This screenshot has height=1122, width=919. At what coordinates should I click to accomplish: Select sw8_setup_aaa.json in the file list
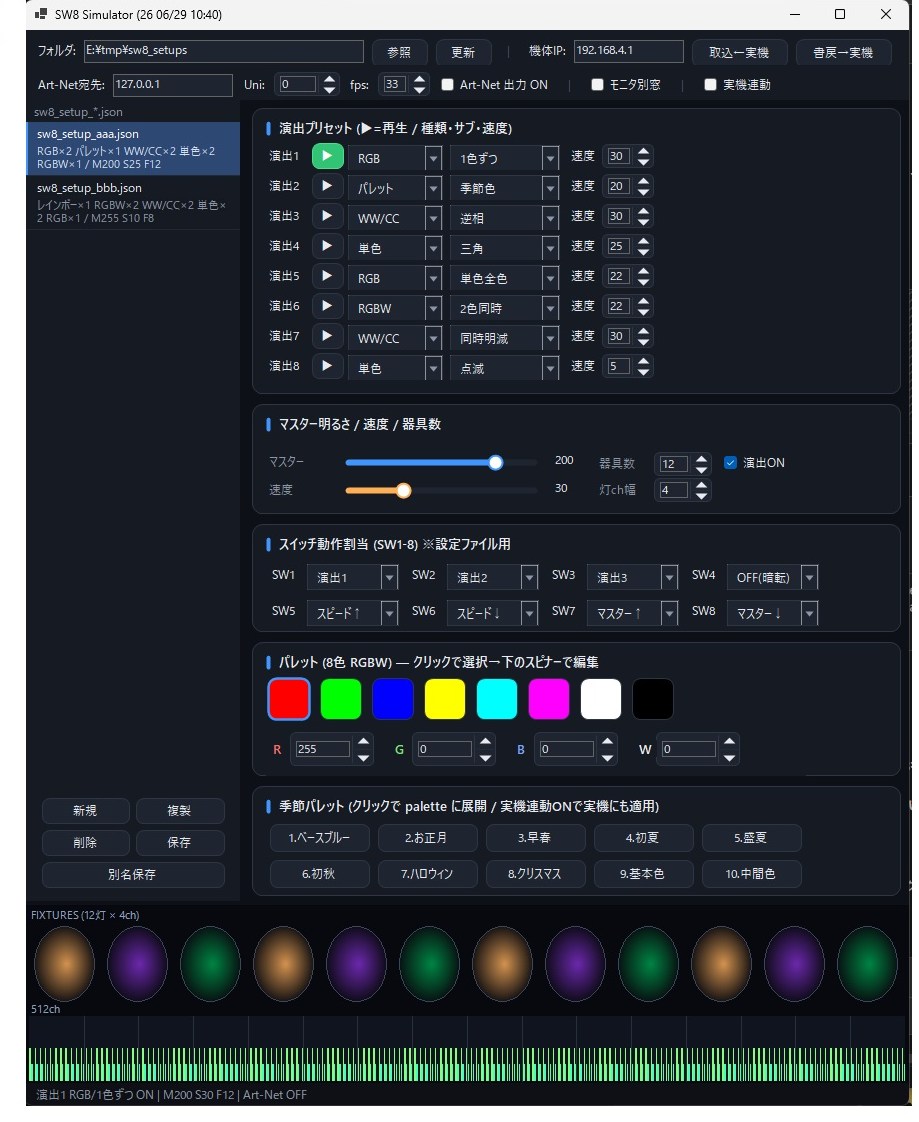(133, 148)
